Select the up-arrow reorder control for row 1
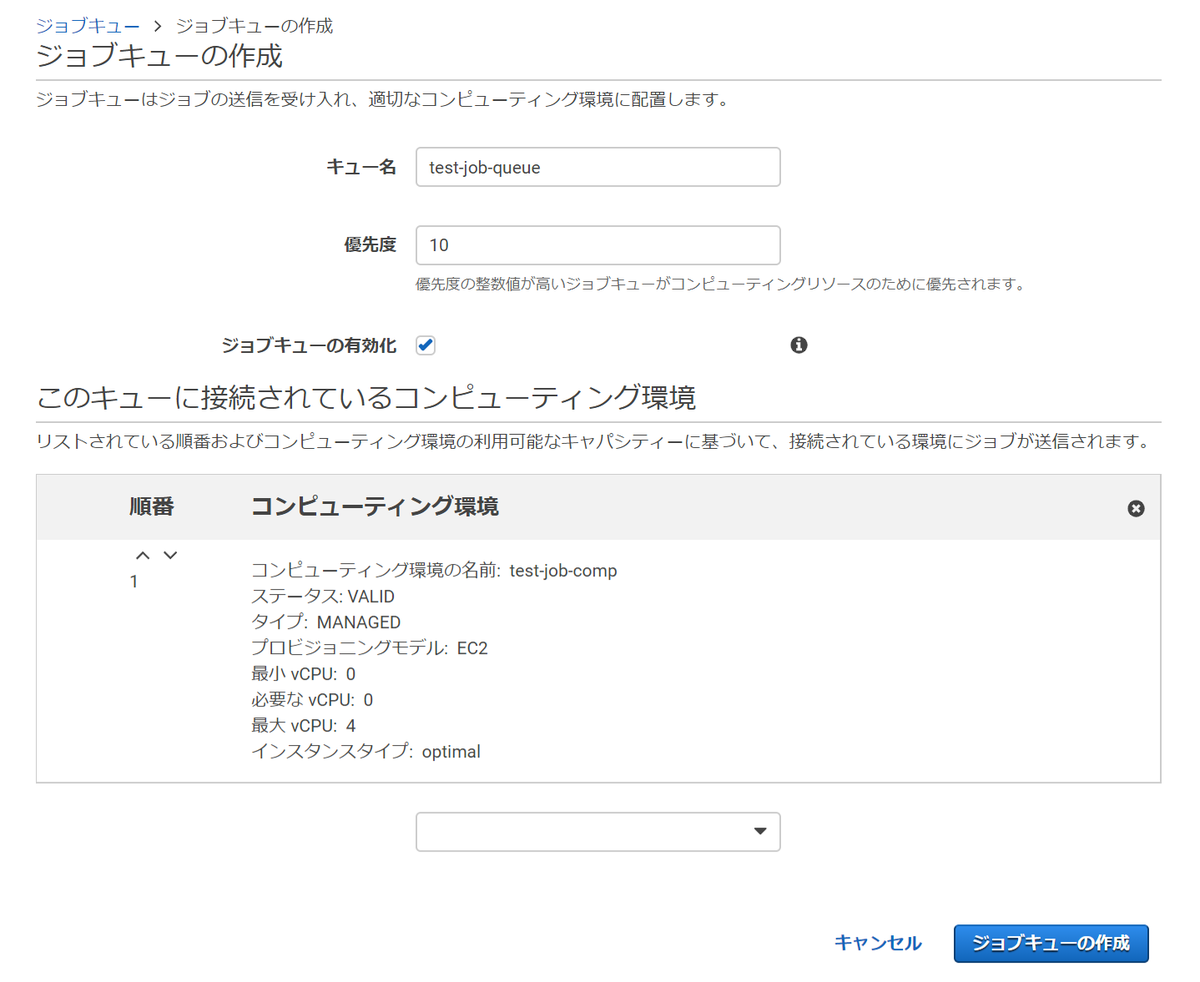 coord(143,554)
